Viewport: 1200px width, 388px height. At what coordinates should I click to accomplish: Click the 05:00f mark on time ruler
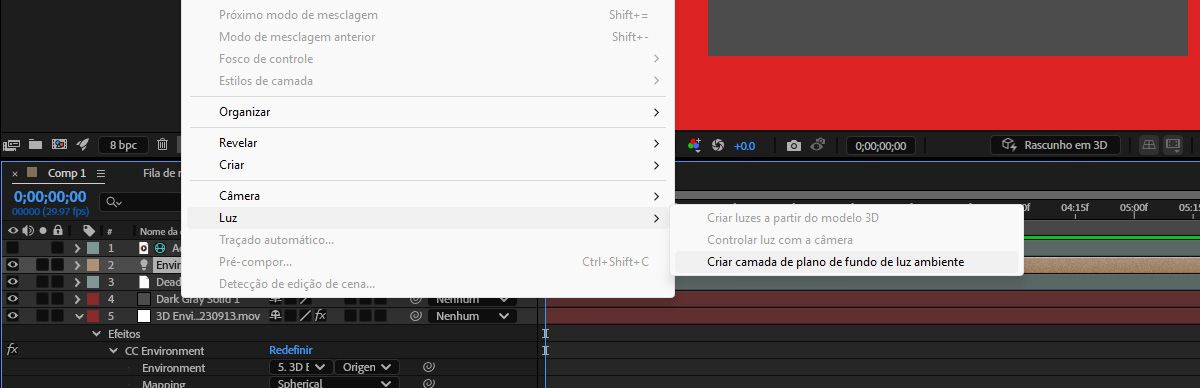click(x=1134, y=208)
